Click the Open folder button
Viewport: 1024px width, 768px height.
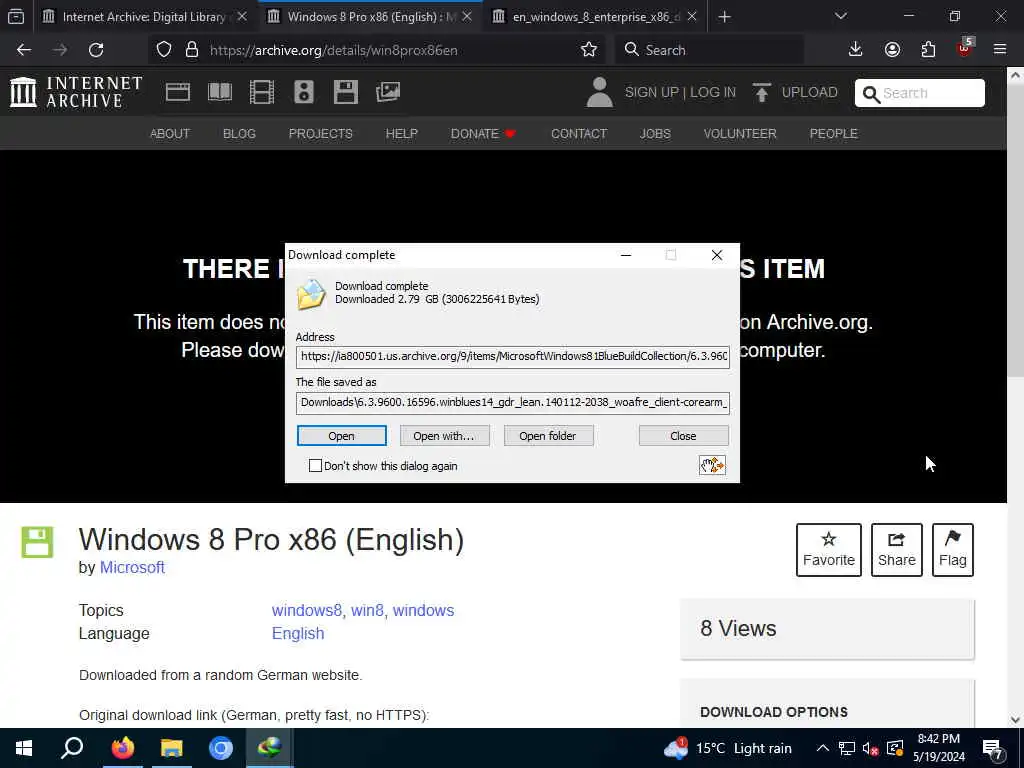pyautogui.click(x=548, y=436)
